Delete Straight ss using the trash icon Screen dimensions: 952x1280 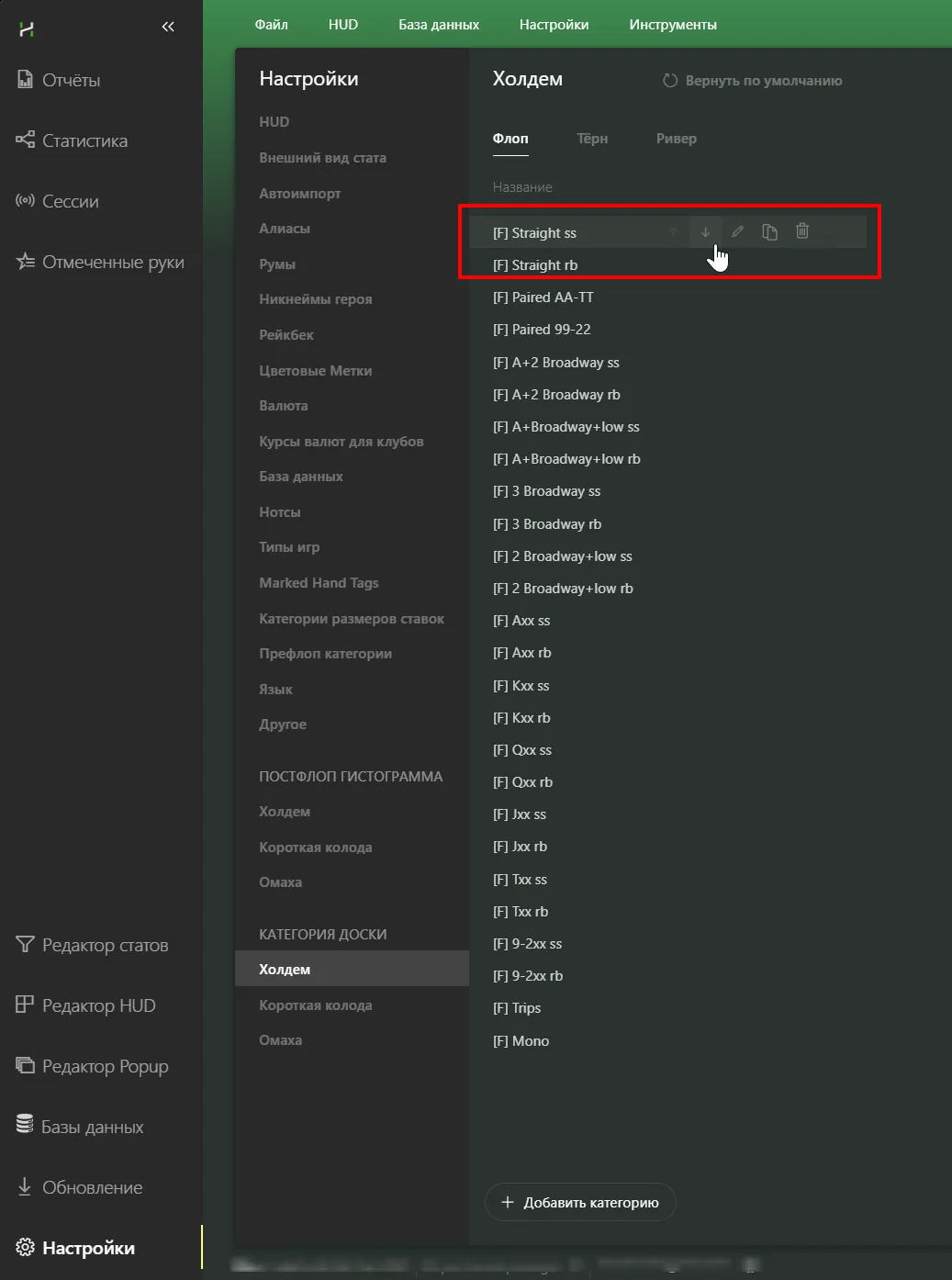[802, 231]
